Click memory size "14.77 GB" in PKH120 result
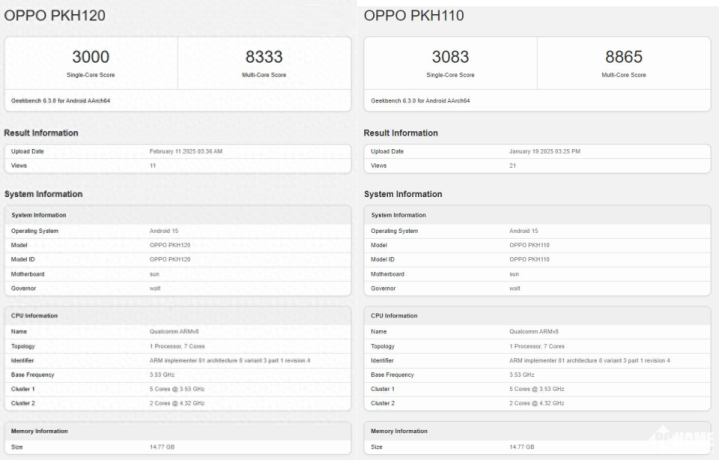Image resolution: width=719 pixels, height=460 pixels. pyautogui.click(x=162, y=447)
